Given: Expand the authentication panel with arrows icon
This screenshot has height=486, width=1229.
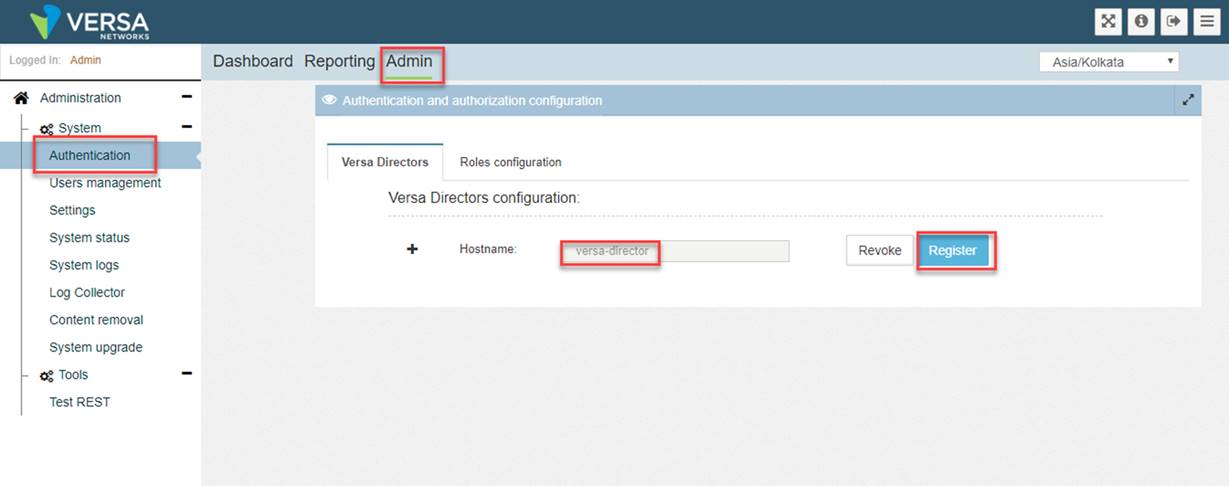Looking at the screenshot, I should [1188, 100].
